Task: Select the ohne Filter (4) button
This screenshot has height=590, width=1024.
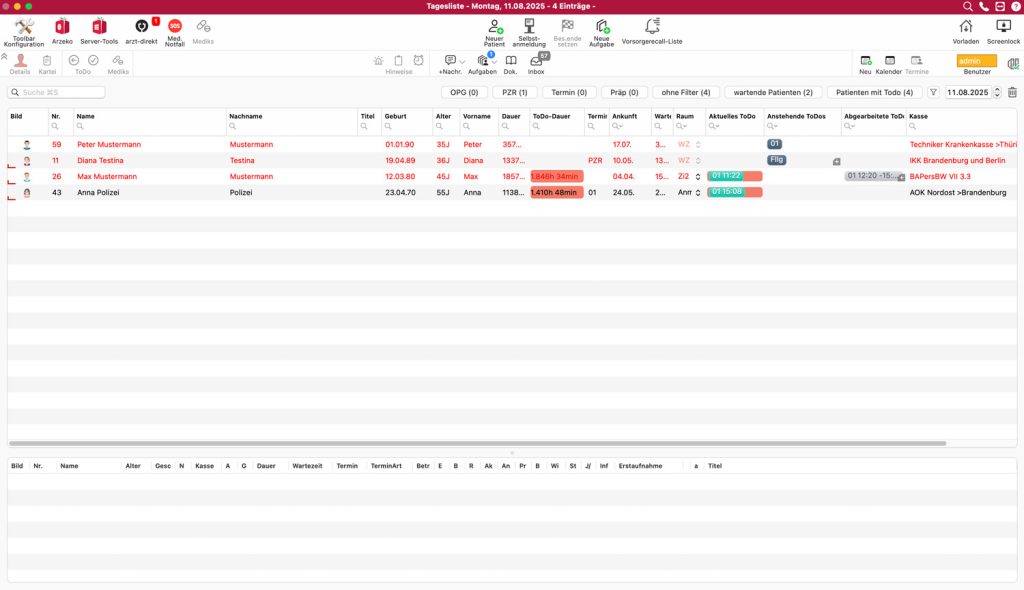Action: click(x=685, y=92)
